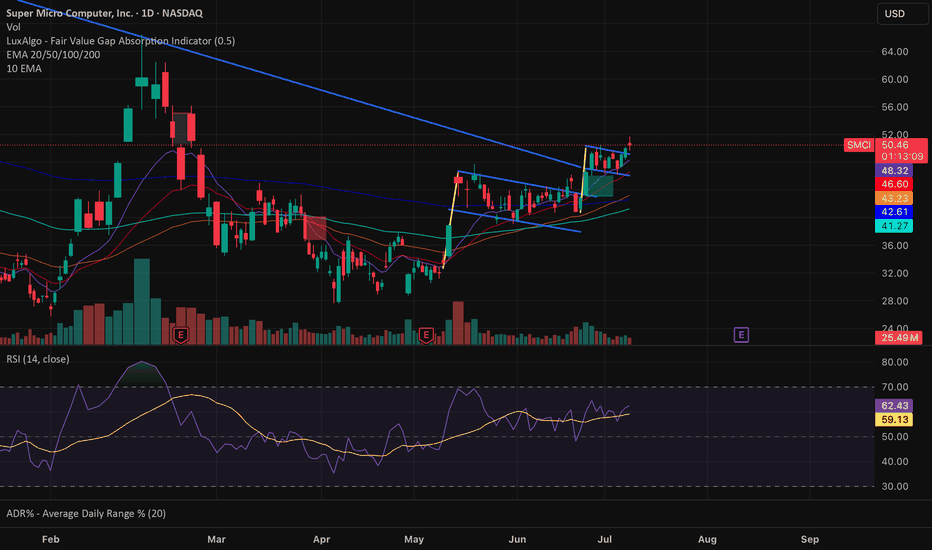The image size is (932, 550).
Task: Click the 59.13 RSI average label
Action: [x=894, y=420]
